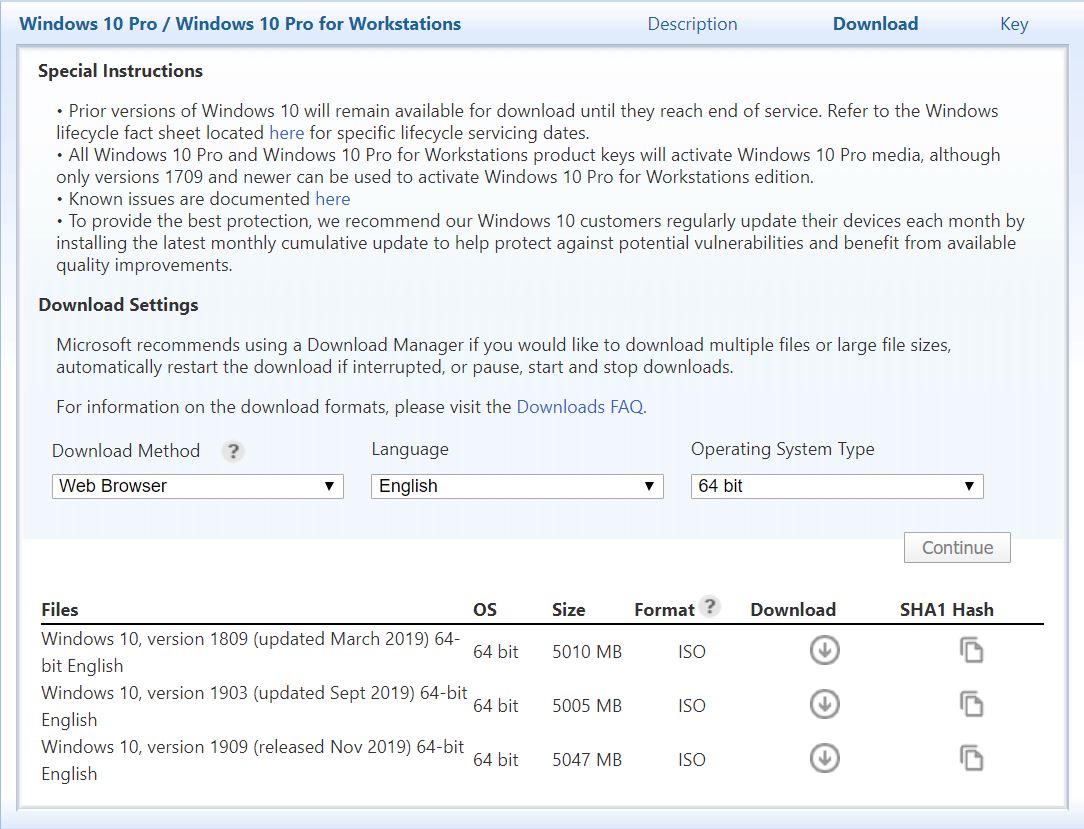Open the Known issues 'here' link
Image resolution: width=1084 pixels, height=829 pixels.
tap(333, 199)
